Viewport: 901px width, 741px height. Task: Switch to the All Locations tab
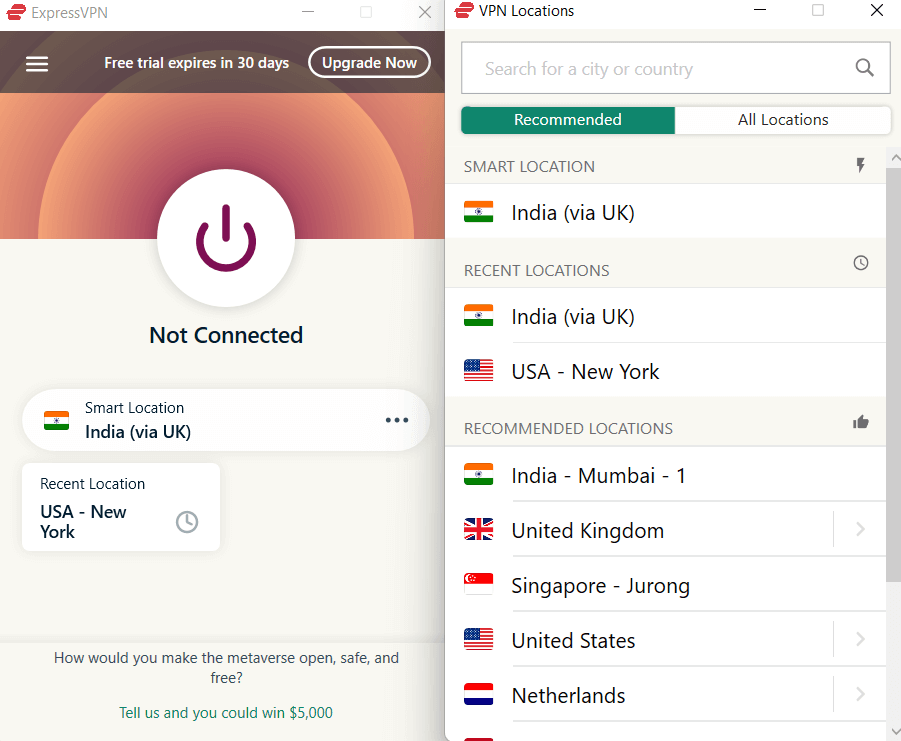tap(783, 119)
